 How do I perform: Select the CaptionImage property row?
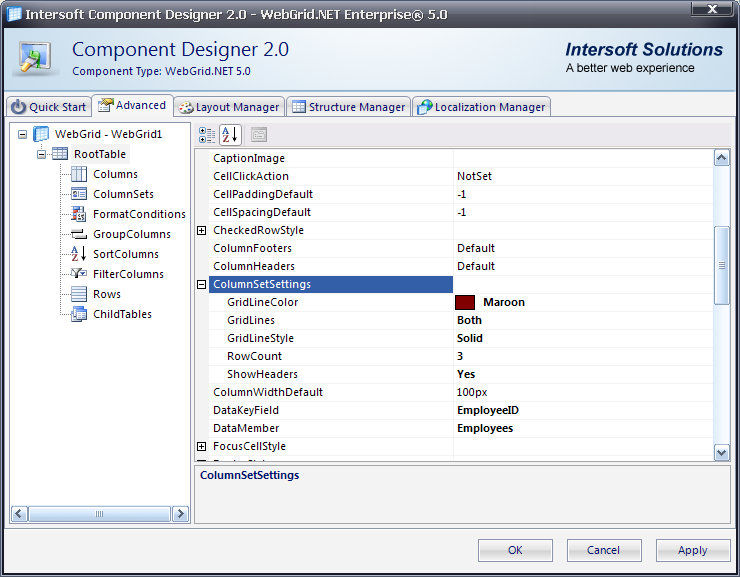[x=461, y=159]
